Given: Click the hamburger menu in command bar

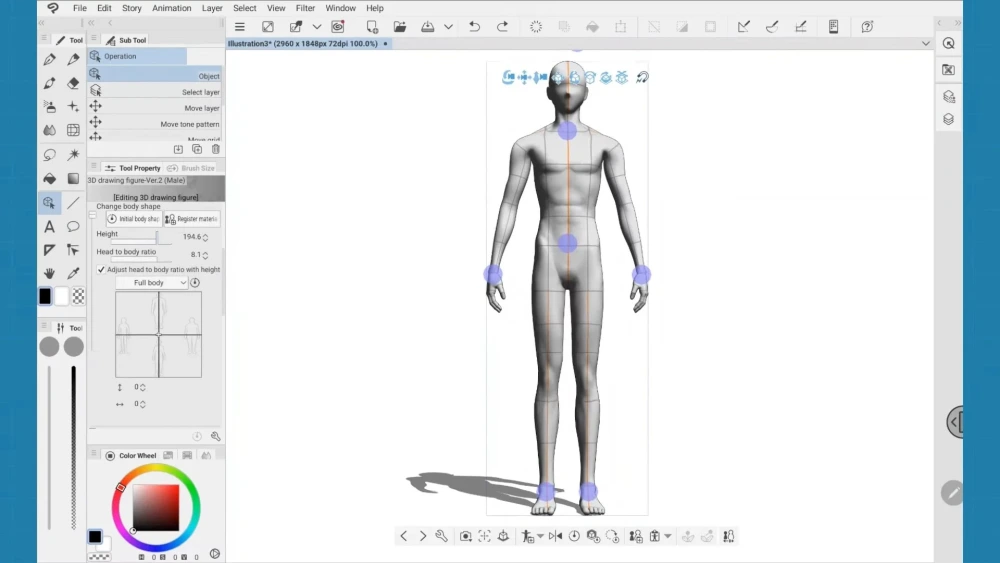Looking at the screenshot, I should coord(240,27).
